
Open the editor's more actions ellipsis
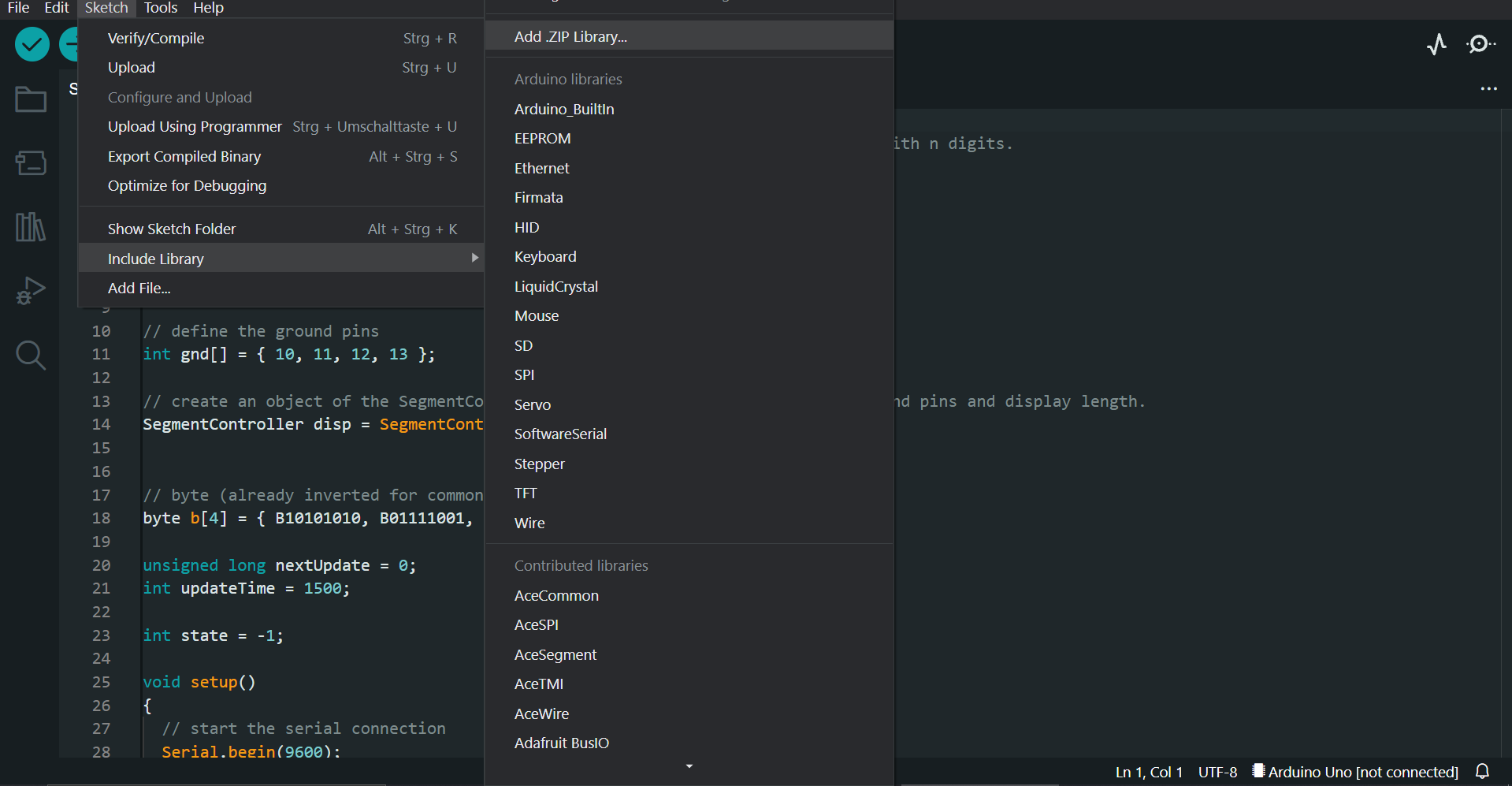[1488, 89]
